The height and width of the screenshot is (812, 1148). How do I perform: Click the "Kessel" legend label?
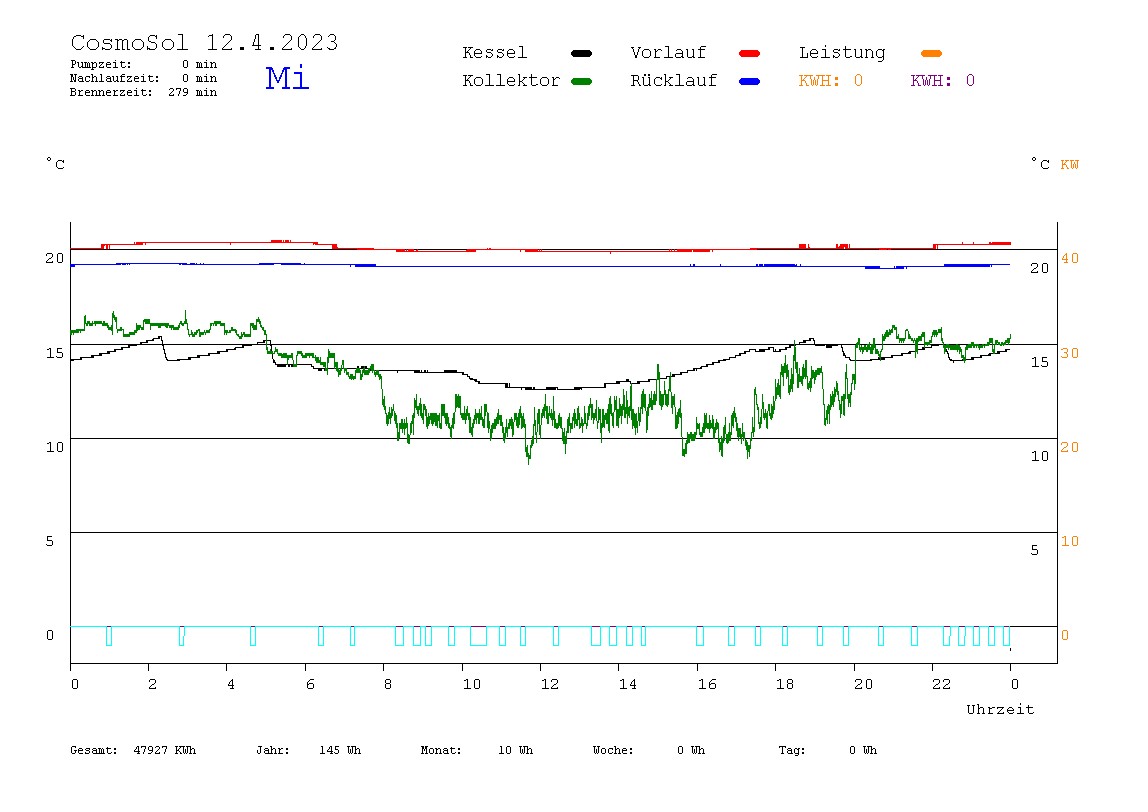494,53
